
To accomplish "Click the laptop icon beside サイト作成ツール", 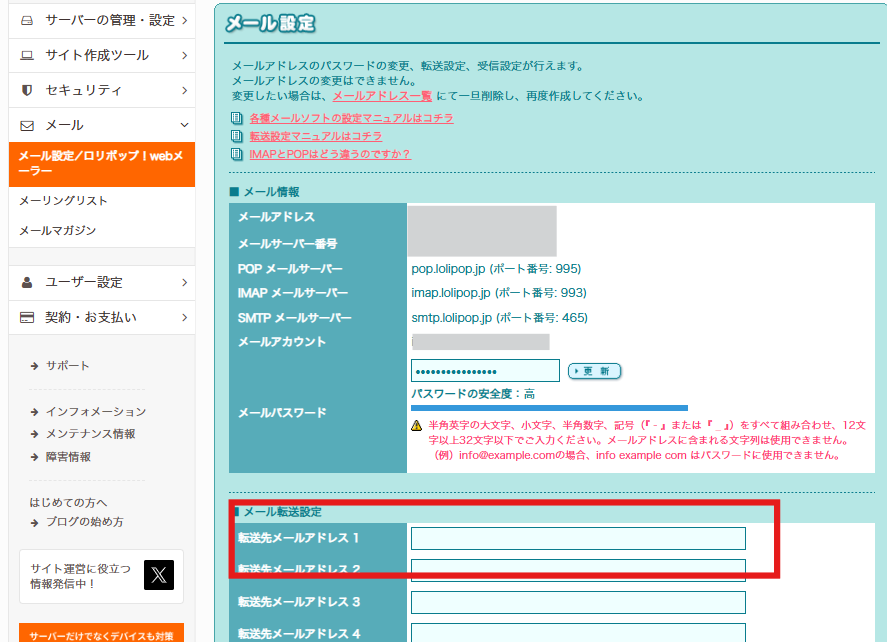I will tap(27, 55).
